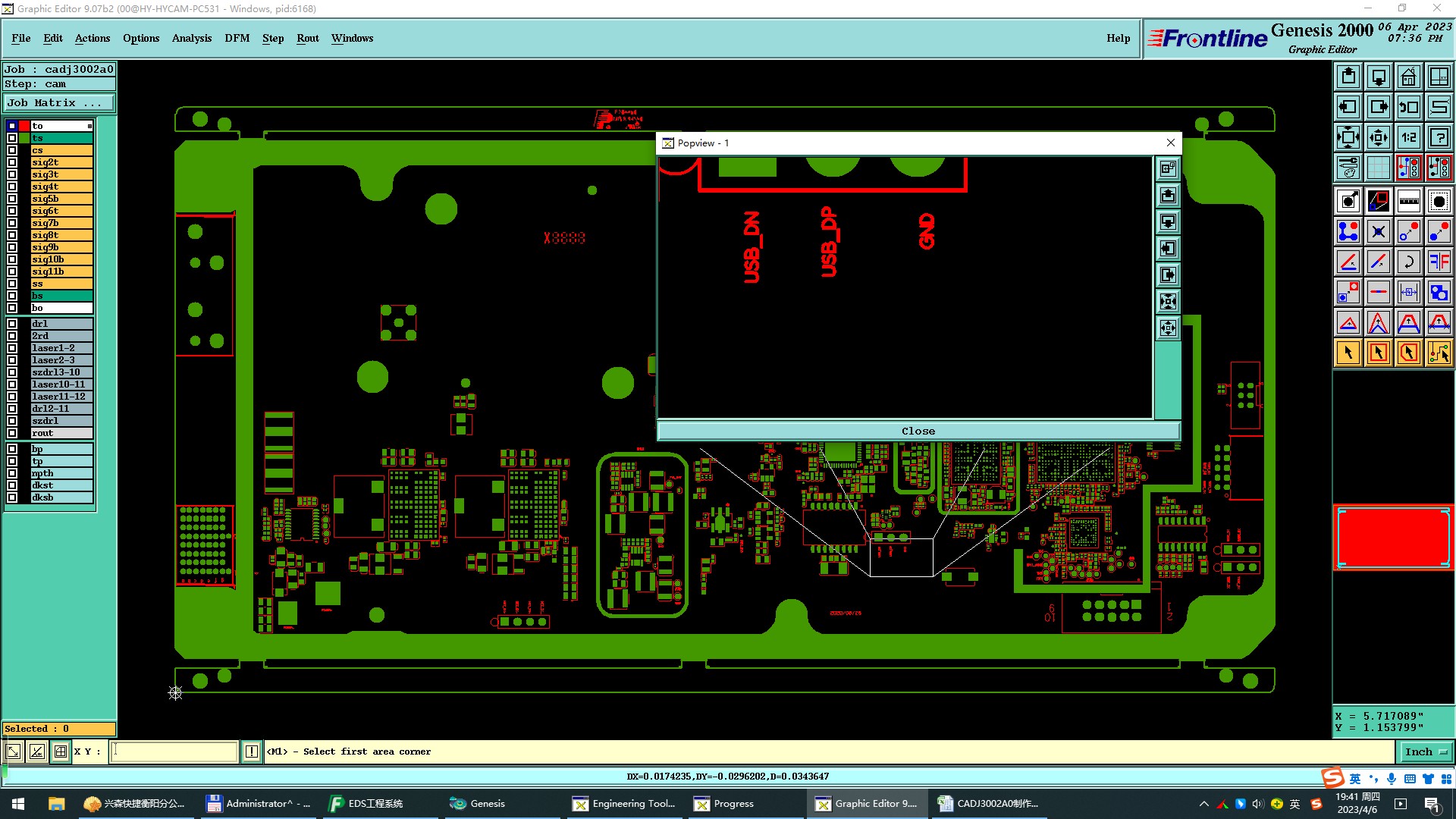The width and height of the screenshot is (1456, 819).
Task: Open the Analysis menu
Action: 191,38
